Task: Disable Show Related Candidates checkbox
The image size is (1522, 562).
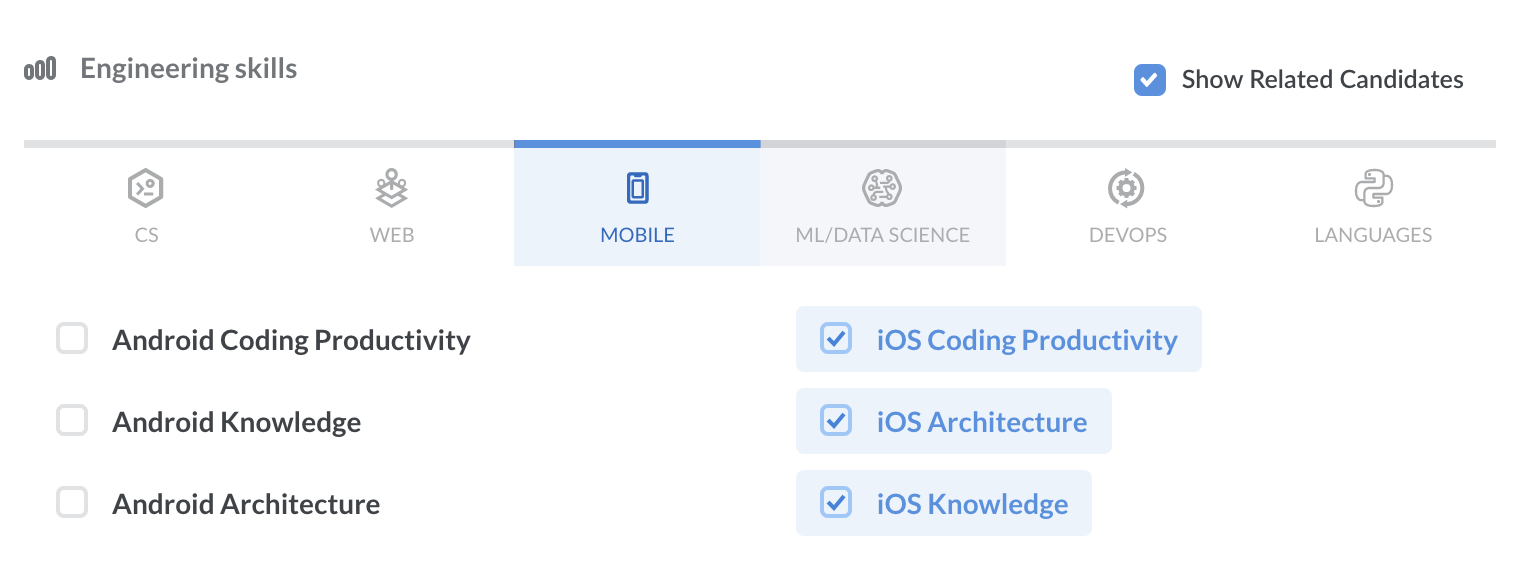Action: click(x=1149, y=80)
